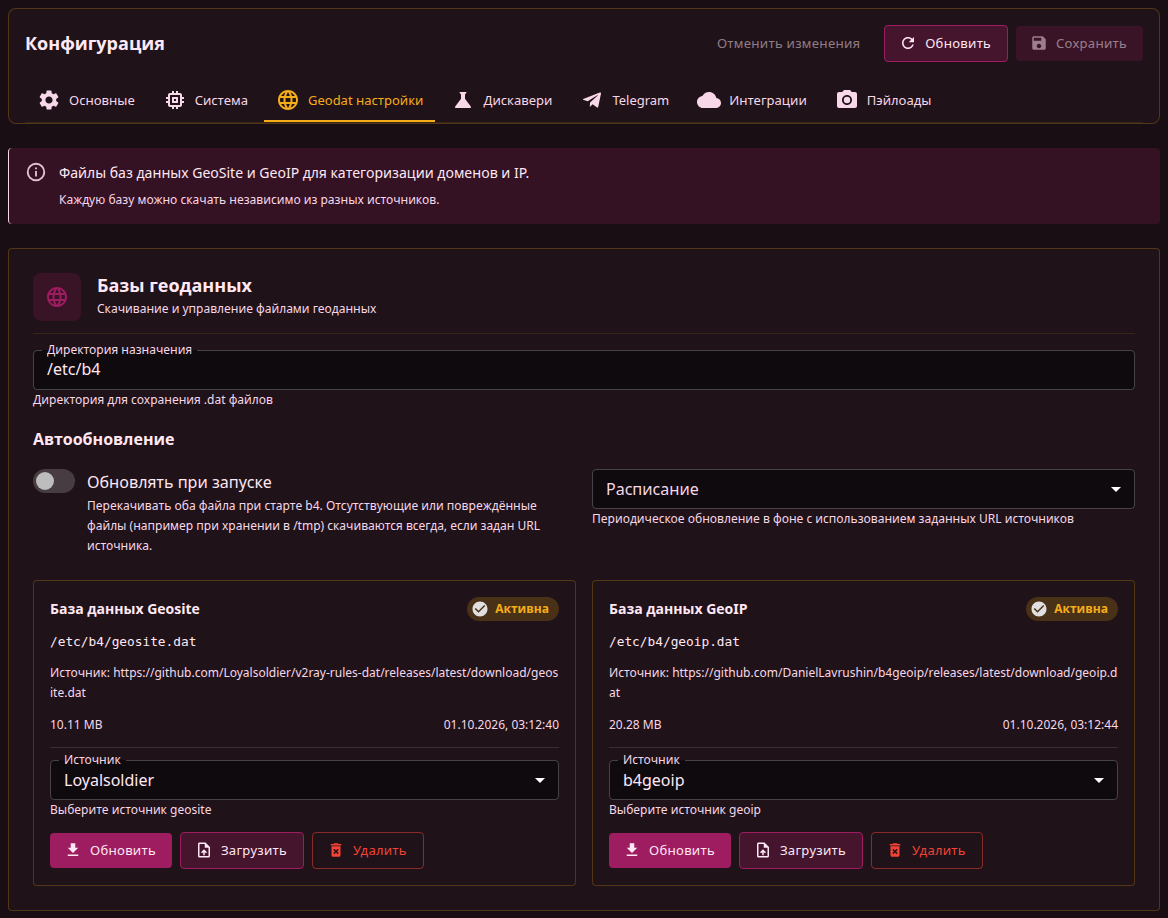
Task: Click the 01.10.2026, 03:12:40 timestamp
Action: [x=501, y=724]
